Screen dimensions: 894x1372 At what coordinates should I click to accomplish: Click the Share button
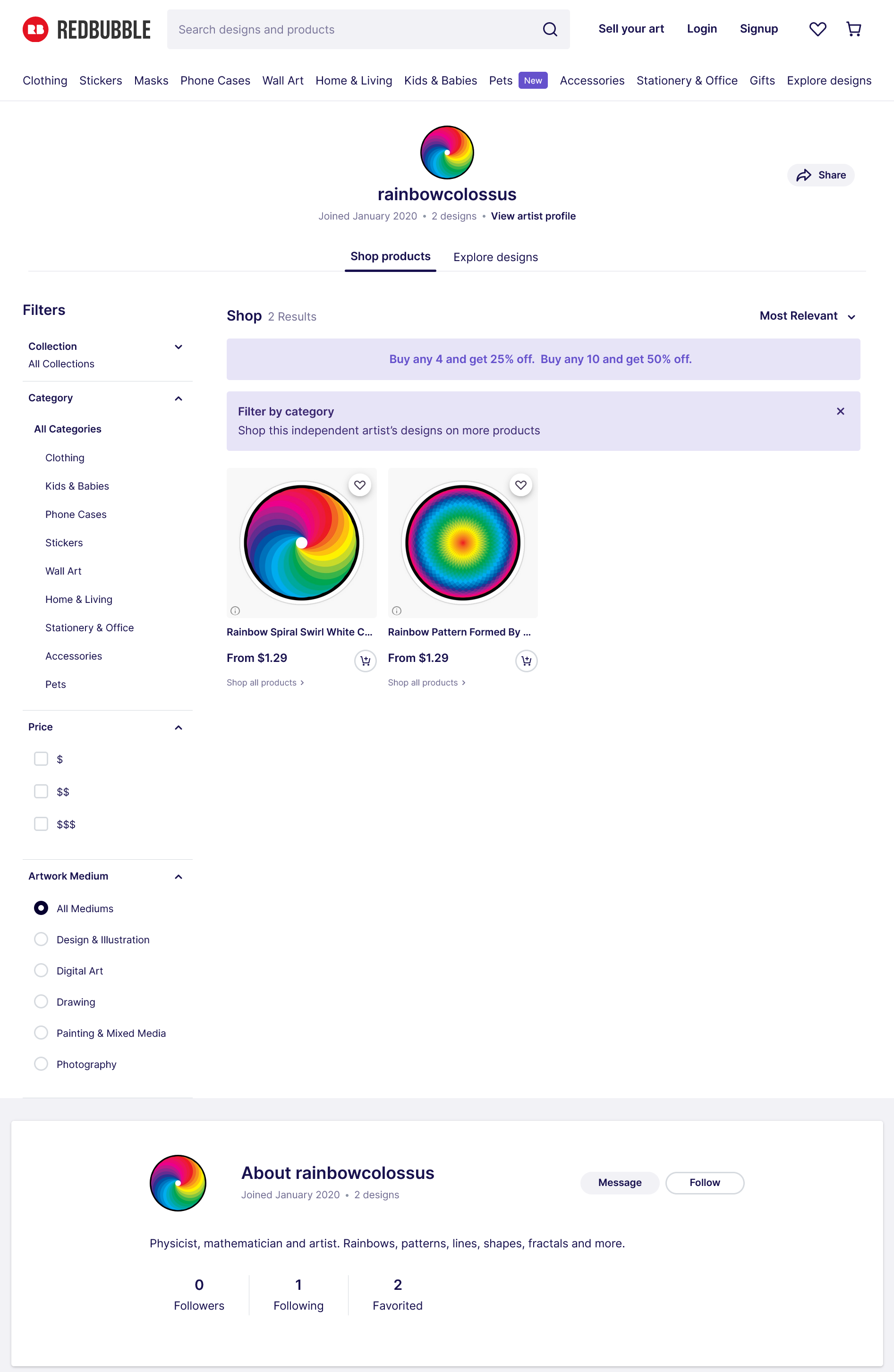tap(821, 175)
